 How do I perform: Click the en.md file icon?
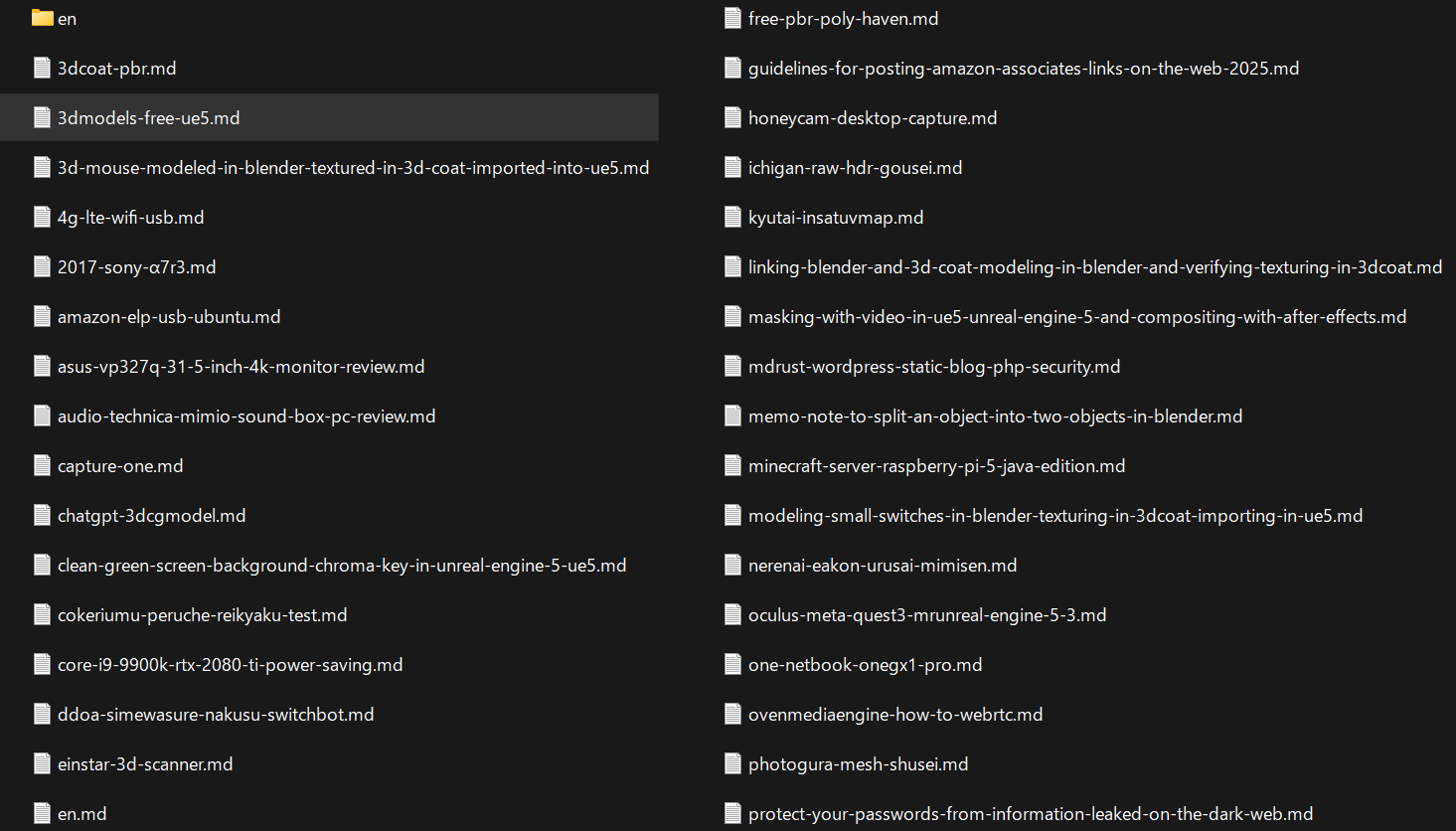(x=42, y=813)
